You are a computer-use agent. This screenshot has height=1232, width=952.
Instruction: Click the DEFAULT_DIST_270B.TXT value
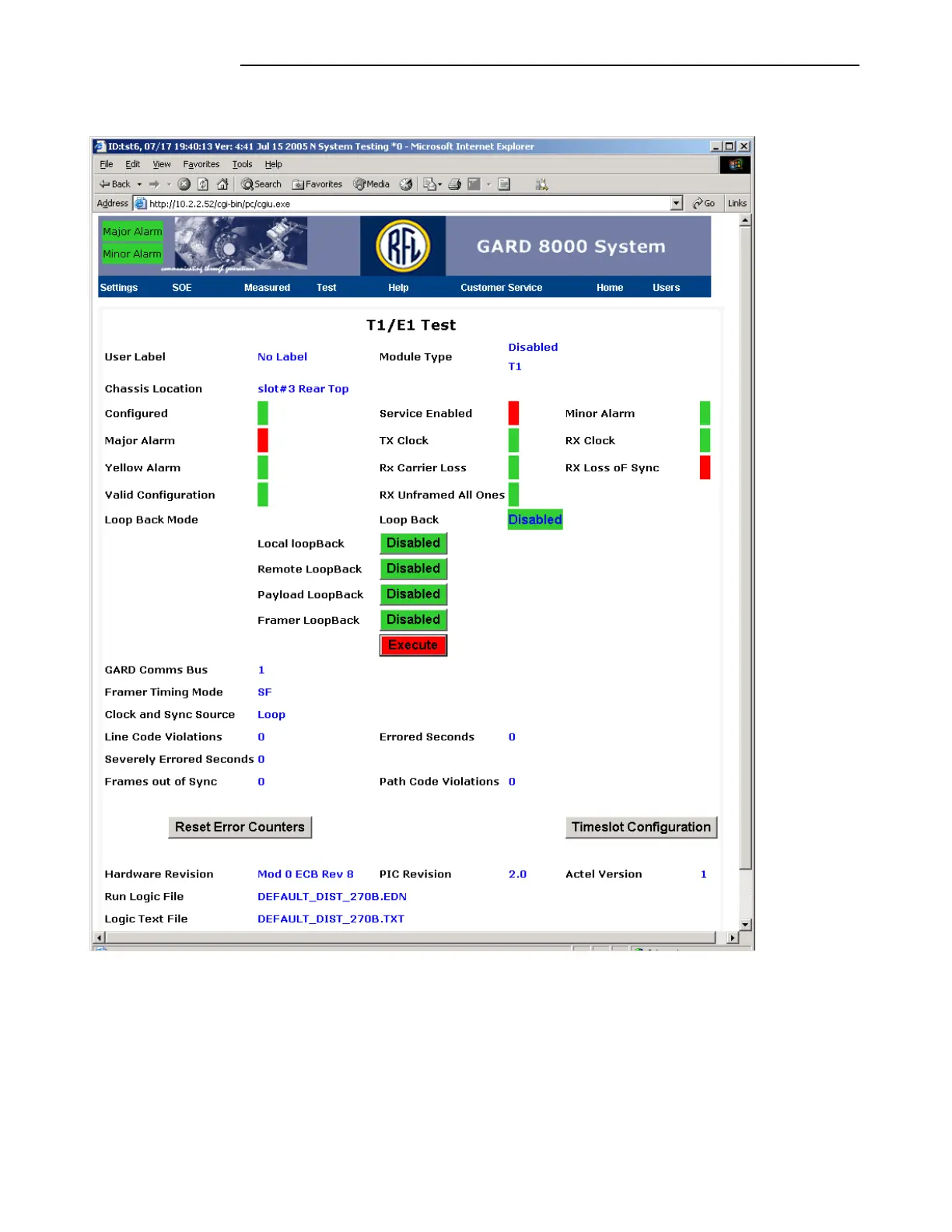point(331,919)
